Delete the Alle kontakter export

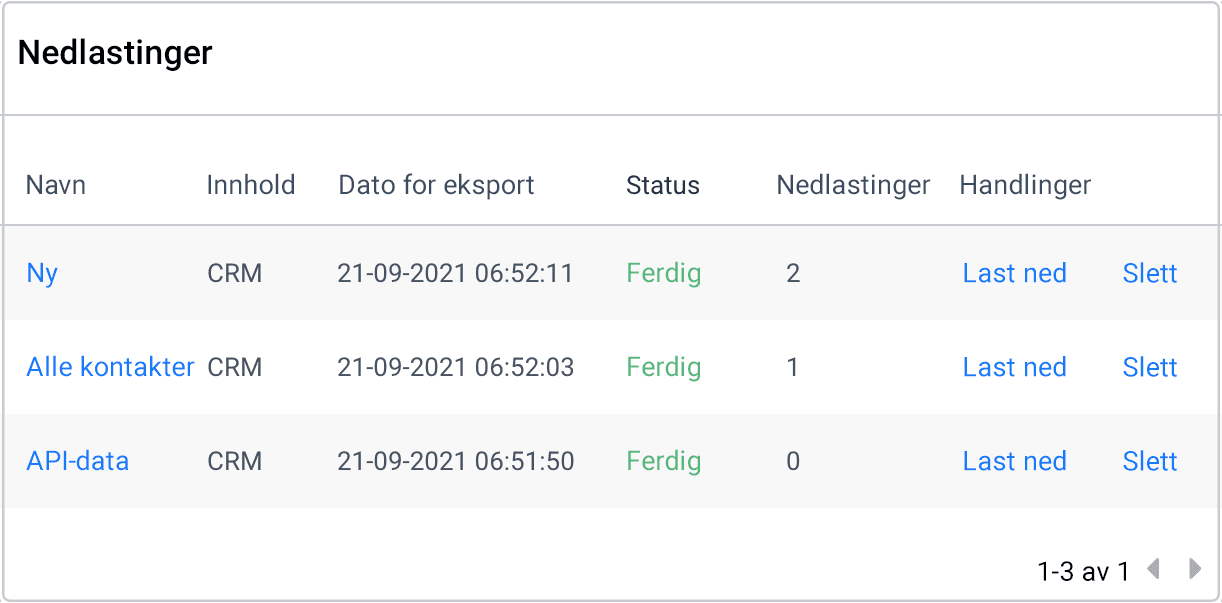click(1149, 367)
